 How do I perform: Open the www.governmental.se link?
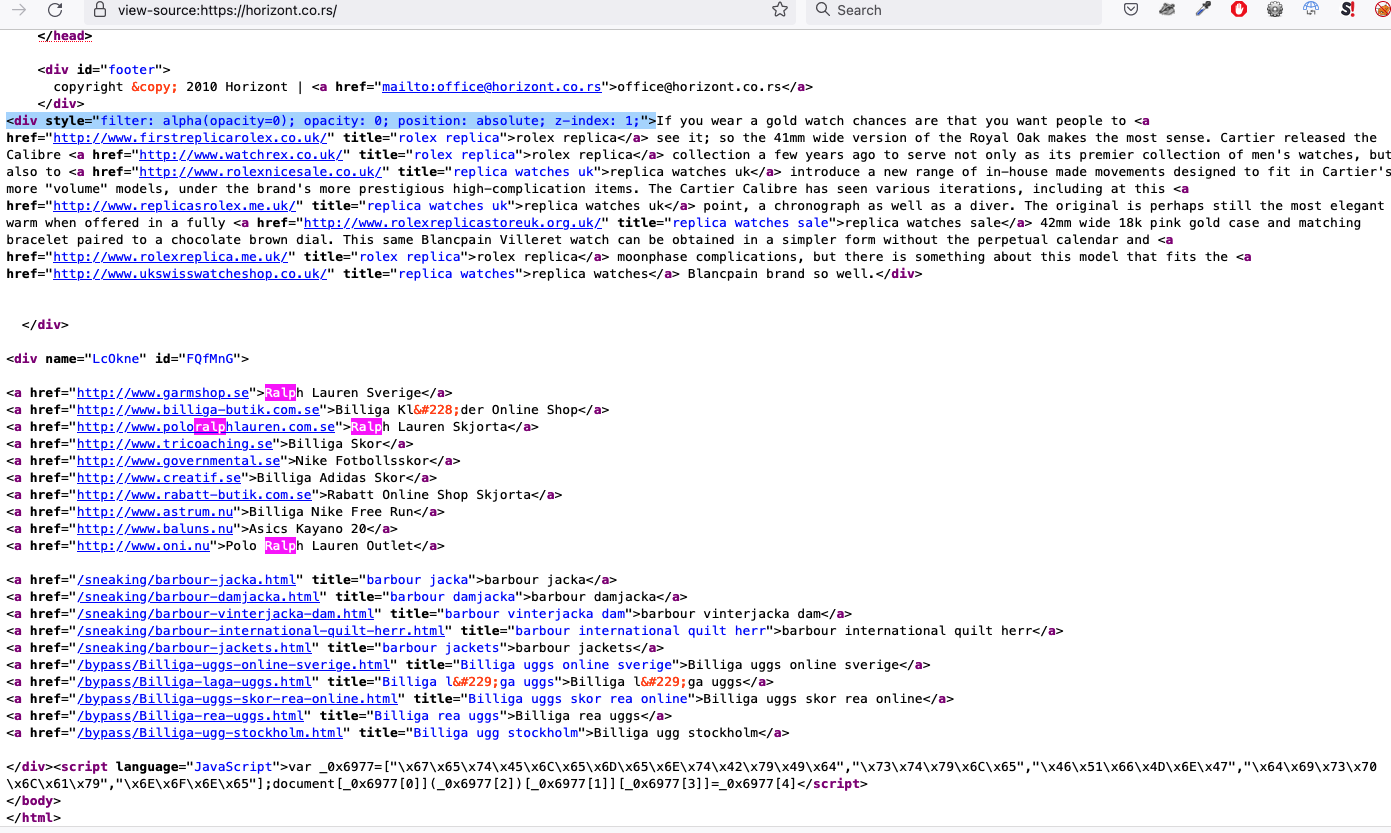coord(178,461)
